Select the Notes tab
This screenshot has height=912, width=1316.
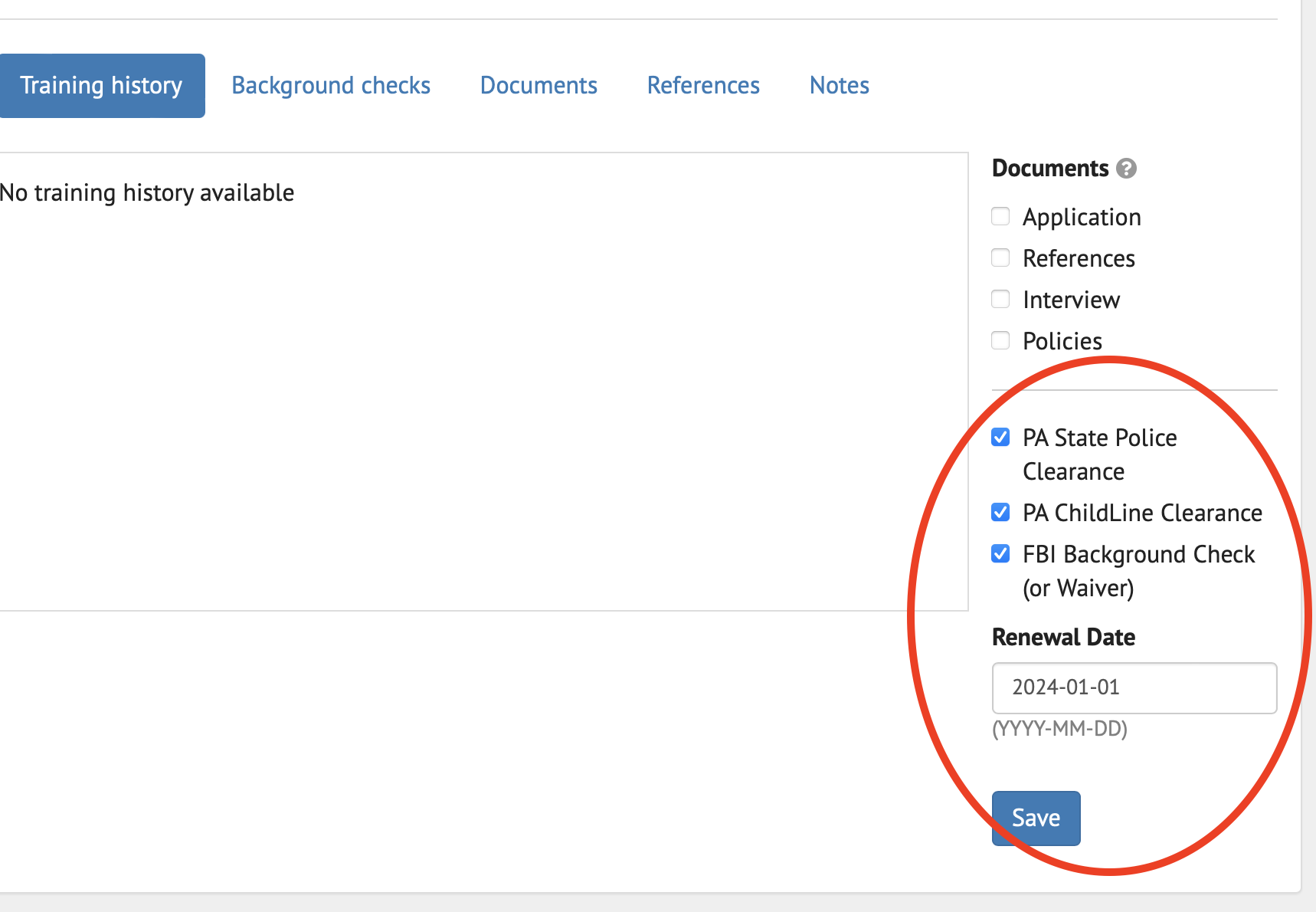point(840,86)
